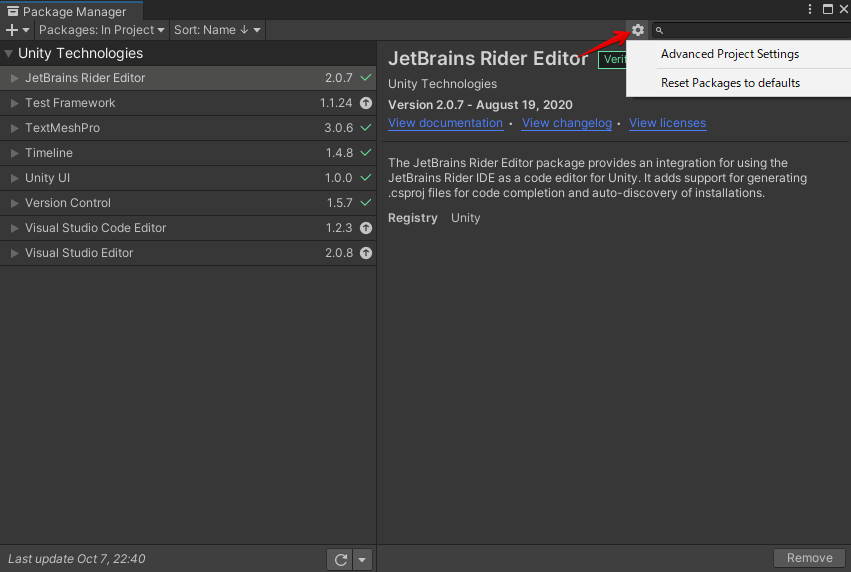Click the update-available icon for Test Framework
Viewport: 851px width, 572px height.
(366, 103)
